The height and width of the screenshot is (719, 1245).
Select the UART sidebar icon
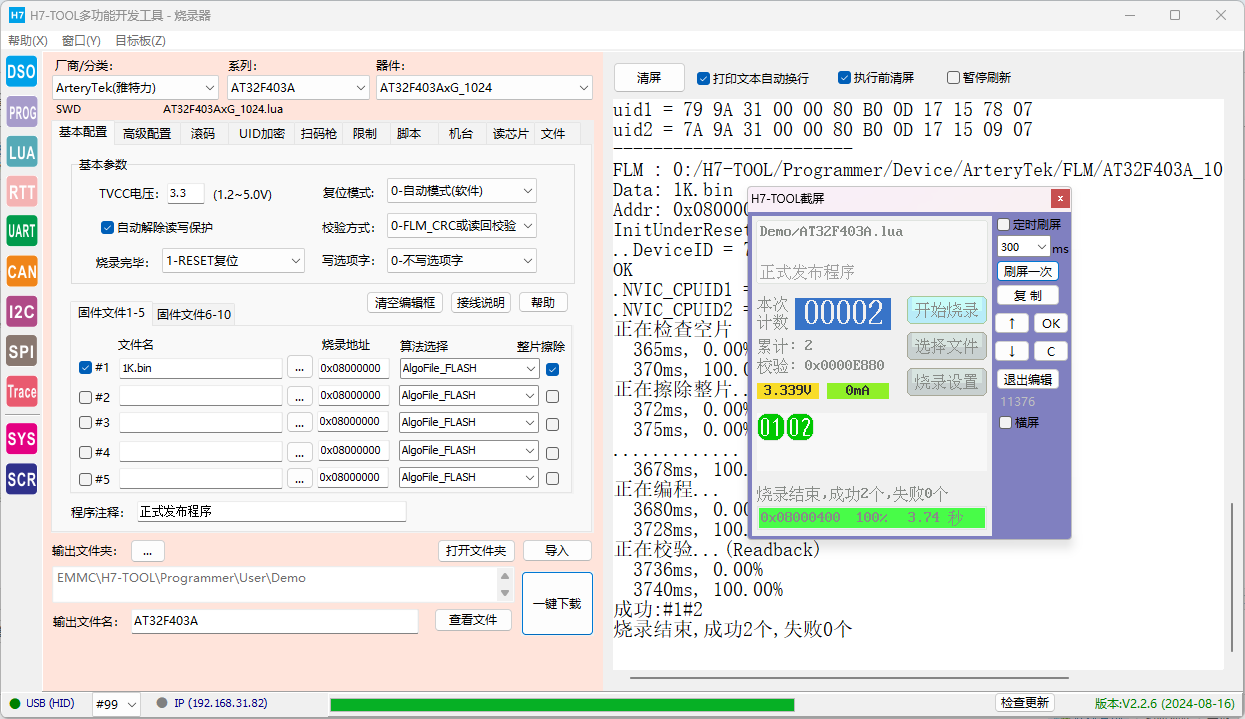point(22,231)
